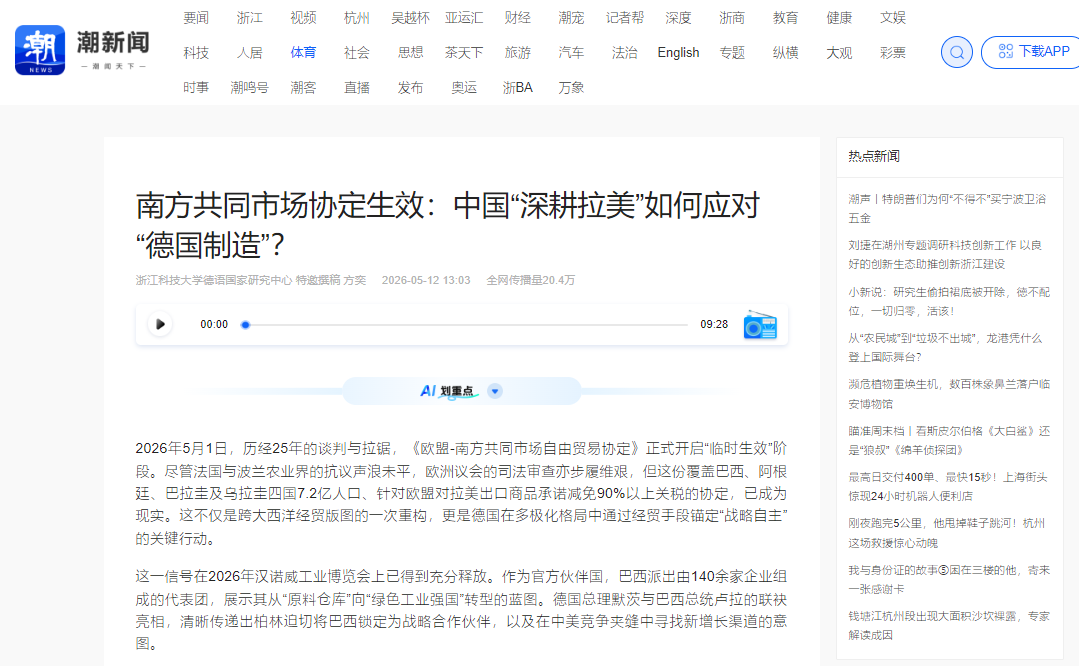Image resolution: width=1079 pixels, height=666 pixels.
Task: Click the radio icon beside the audio player
Action: (760, 325)
